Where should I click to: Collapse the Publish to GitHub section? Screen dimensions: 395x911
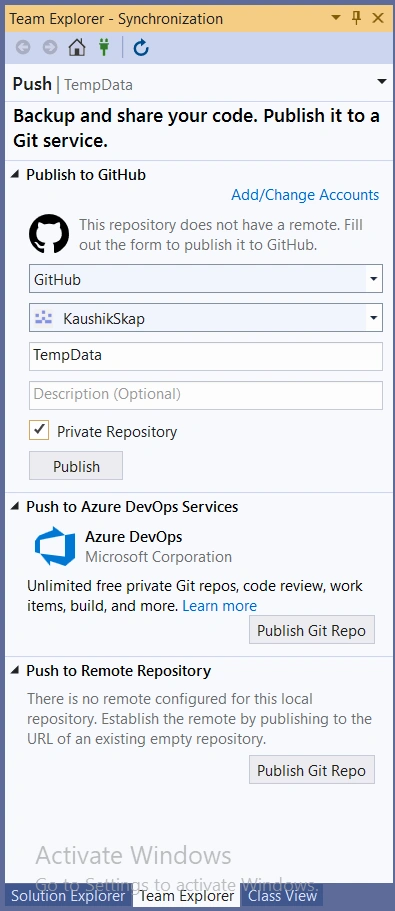point(15,174)
